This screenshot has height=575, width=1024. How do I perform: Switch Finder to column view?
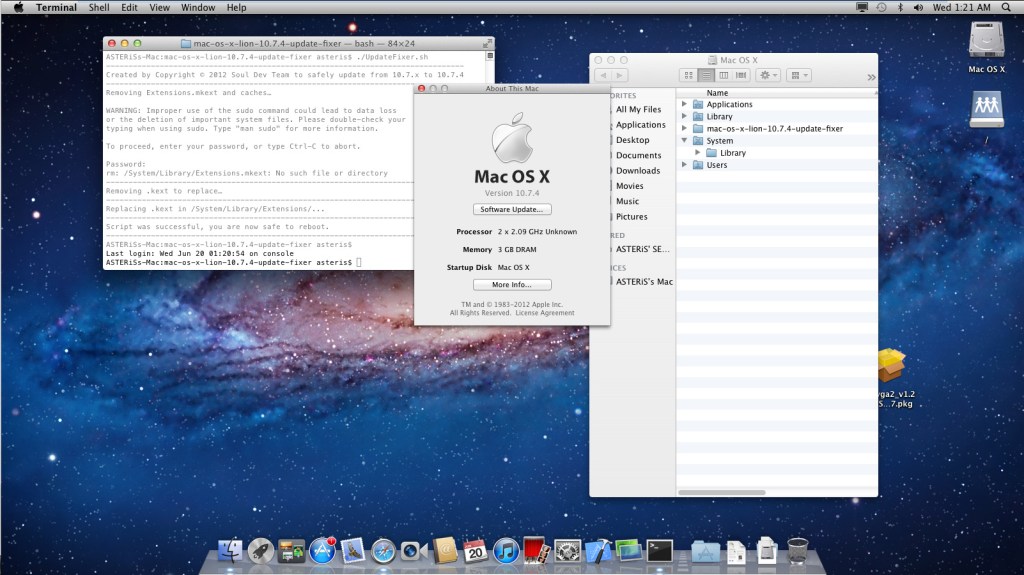724,75
